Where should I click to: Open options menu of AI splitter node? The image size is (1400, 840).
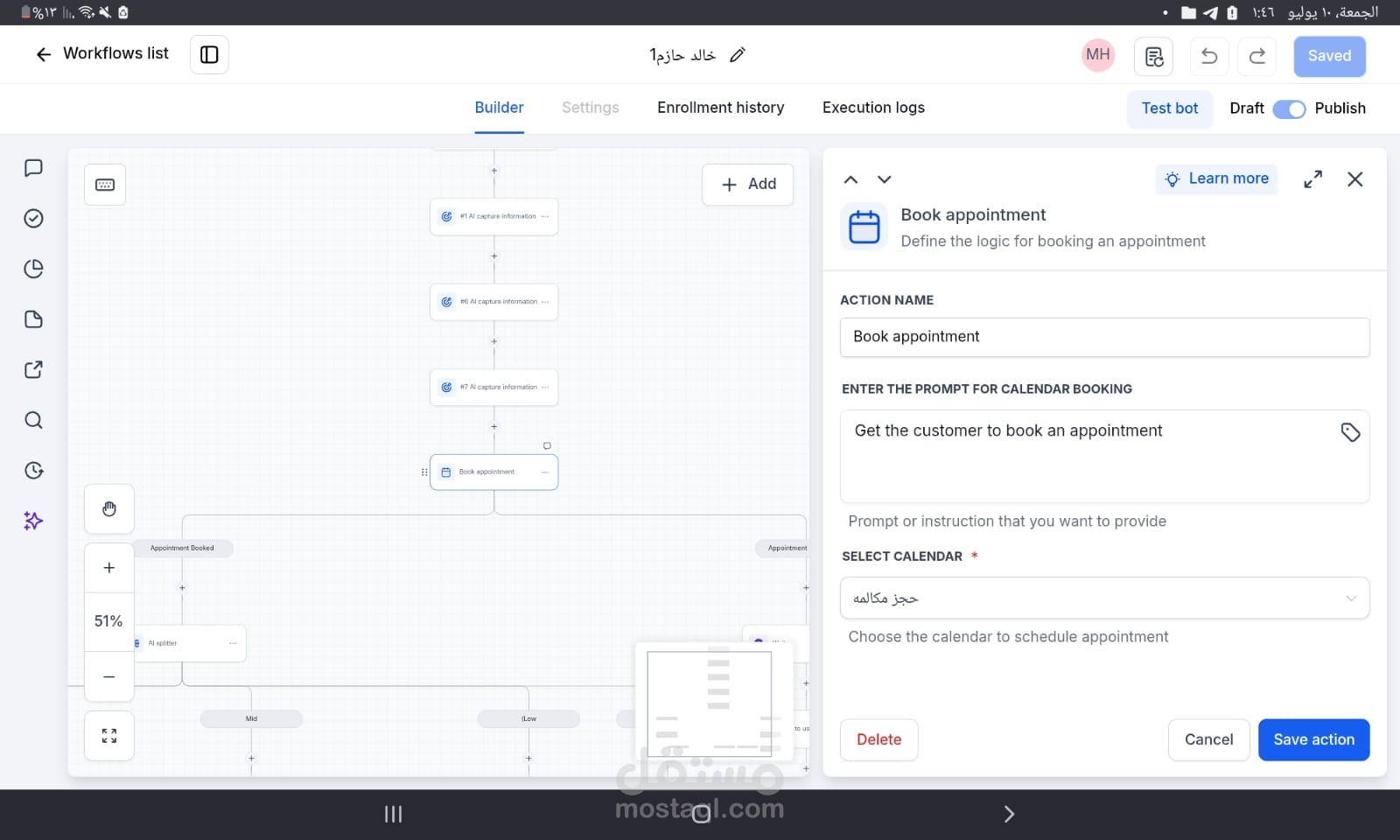click(233, 643)
